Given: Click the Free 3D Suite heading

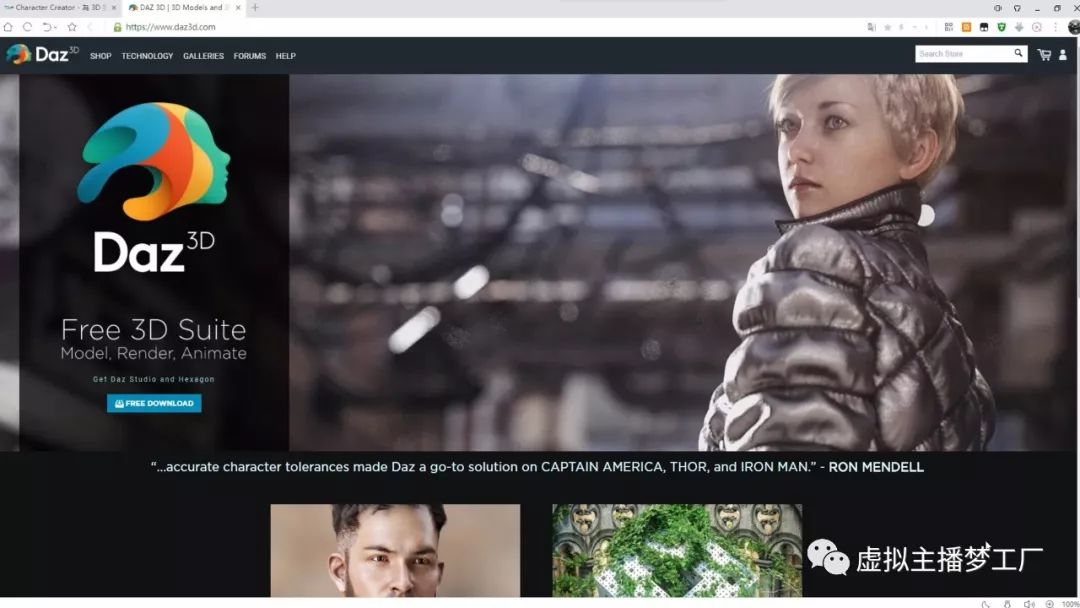Looking at the screenshot, I should pos(154,330).
